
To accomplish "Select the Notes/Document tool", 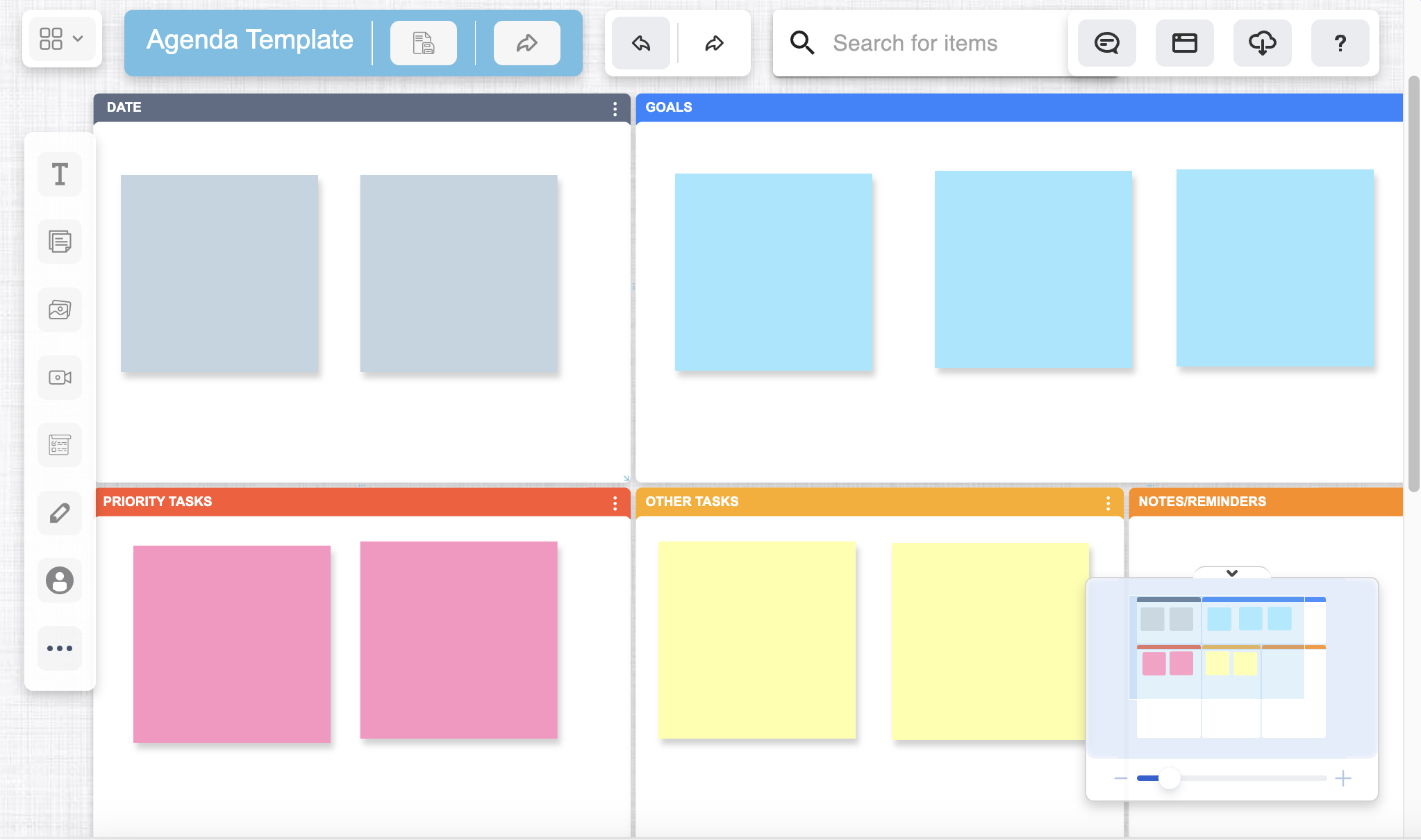I will point(60,241).
